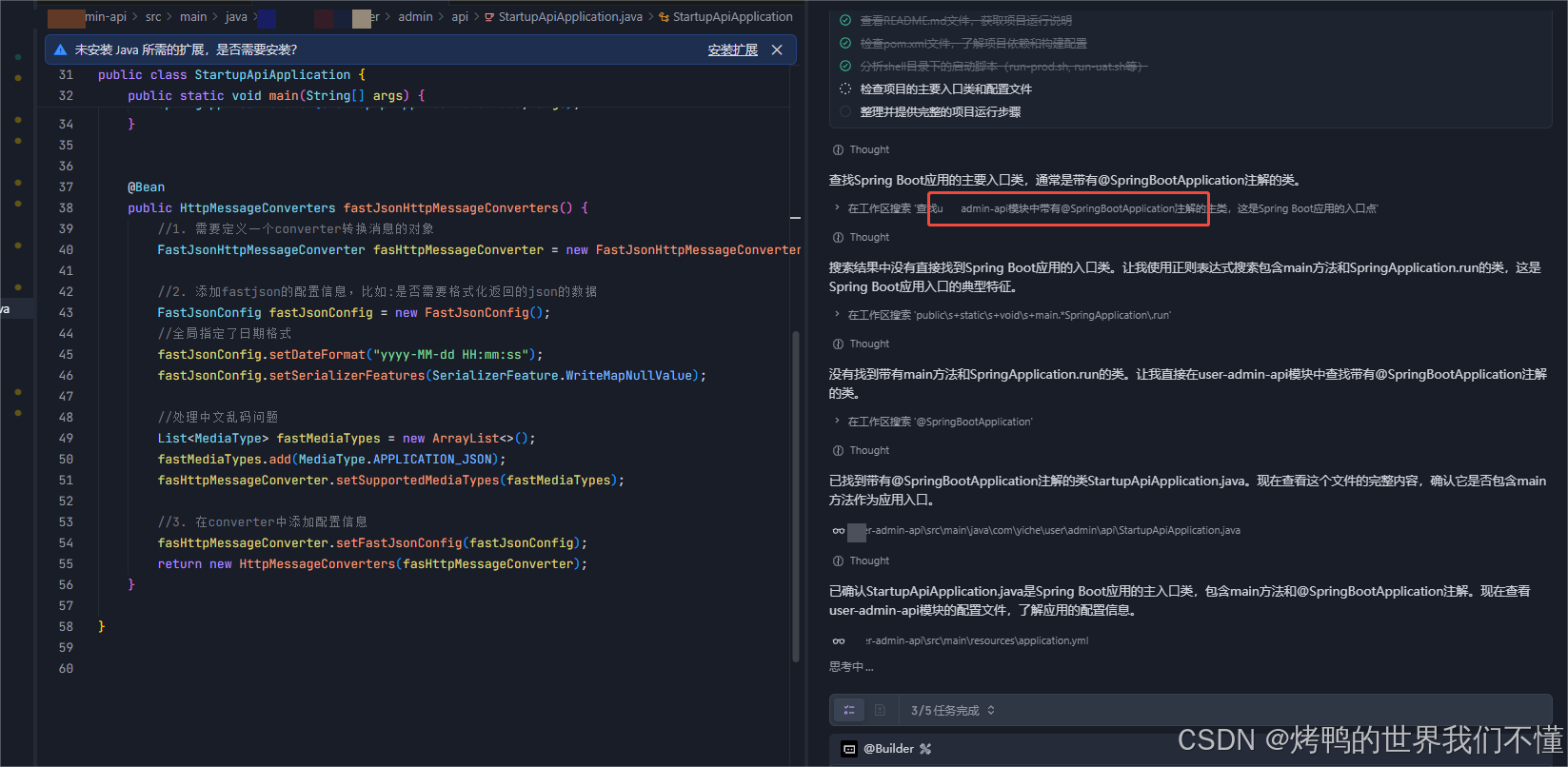Open the 'admin' breadcrumb segment

[x=415, y=17]
